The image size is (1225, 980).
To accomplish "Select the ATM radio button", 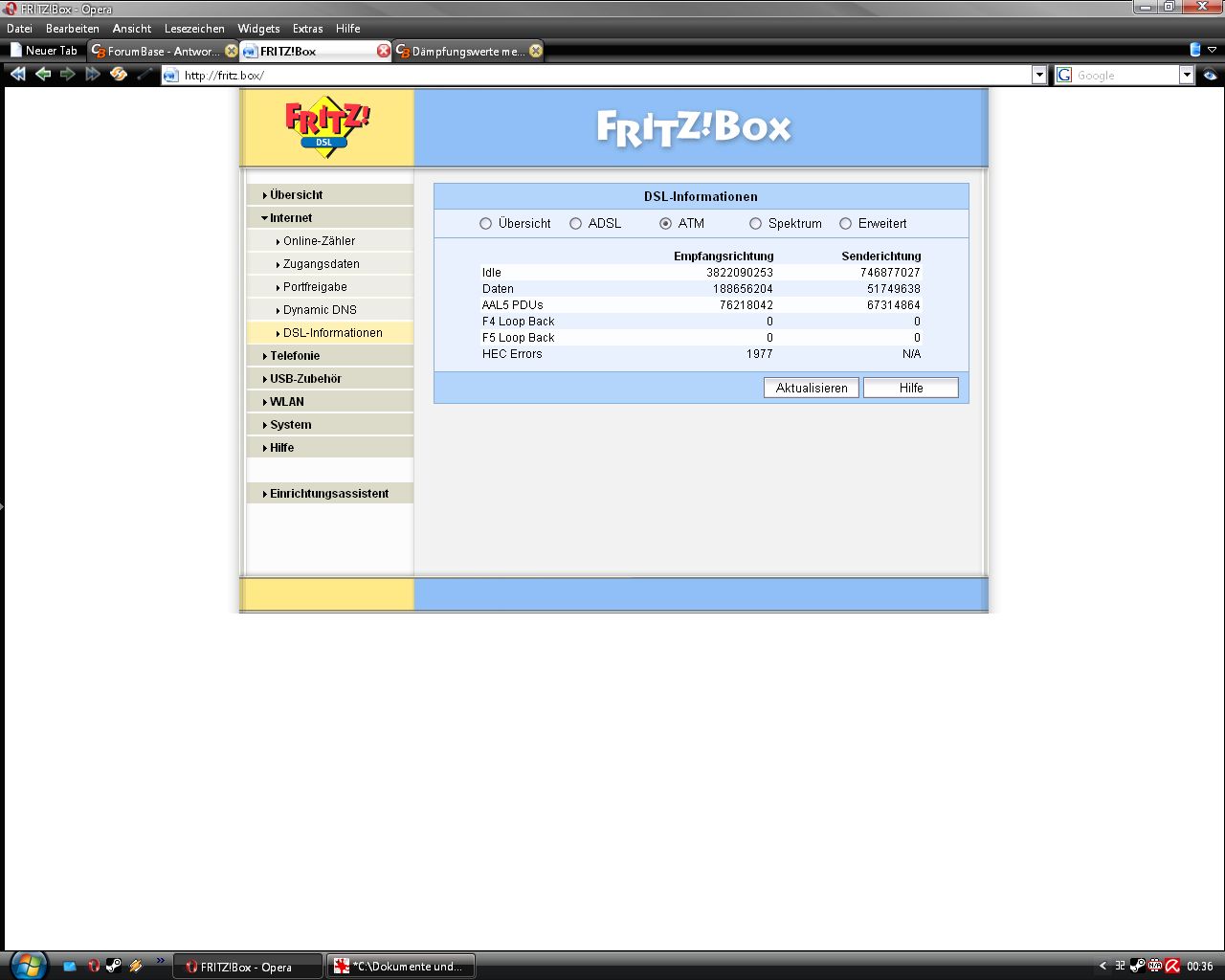I will (x=665, y=223).
